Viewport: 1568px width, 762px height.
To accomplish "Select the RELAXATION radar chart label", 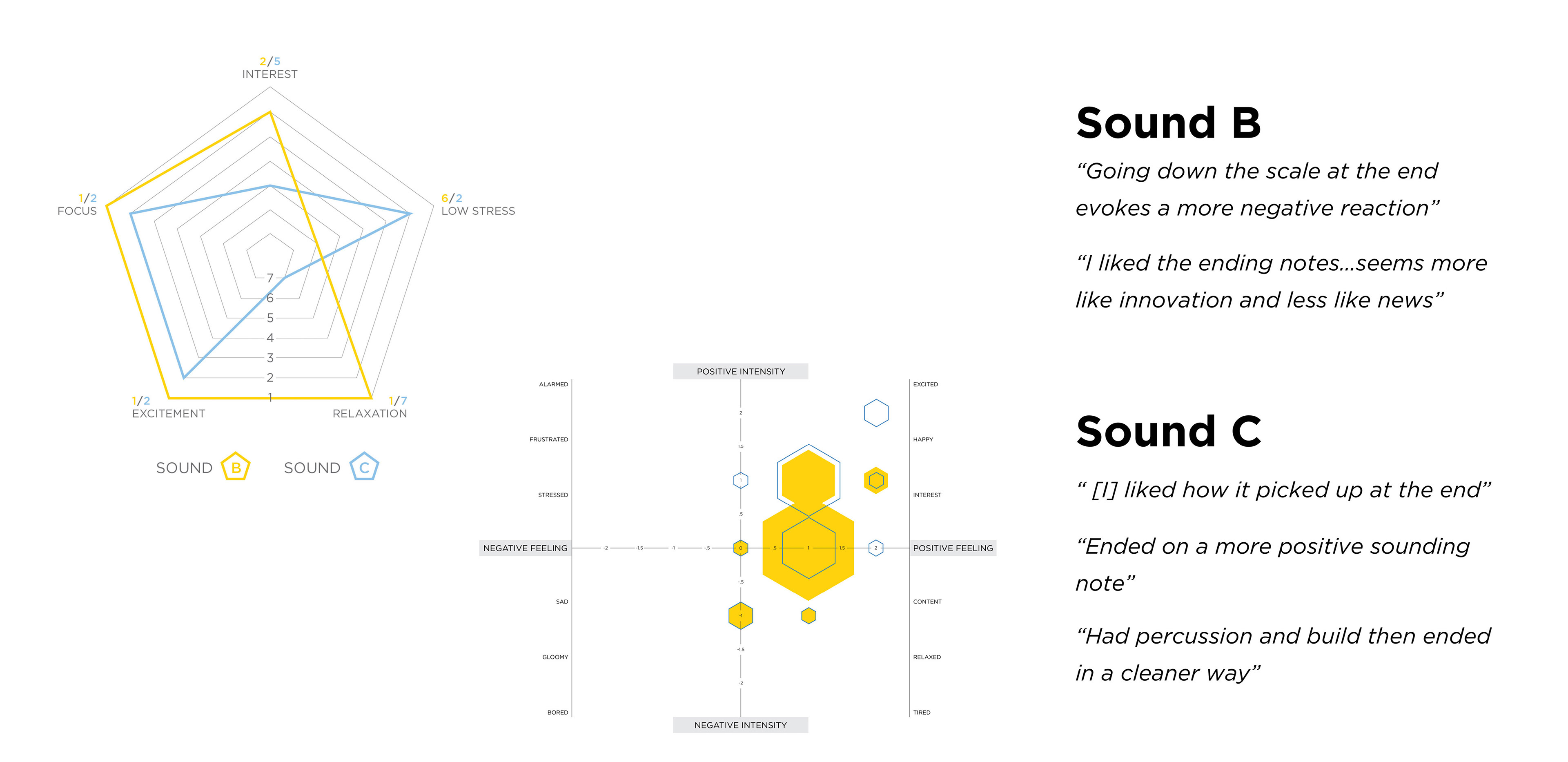I will point(370,414).
